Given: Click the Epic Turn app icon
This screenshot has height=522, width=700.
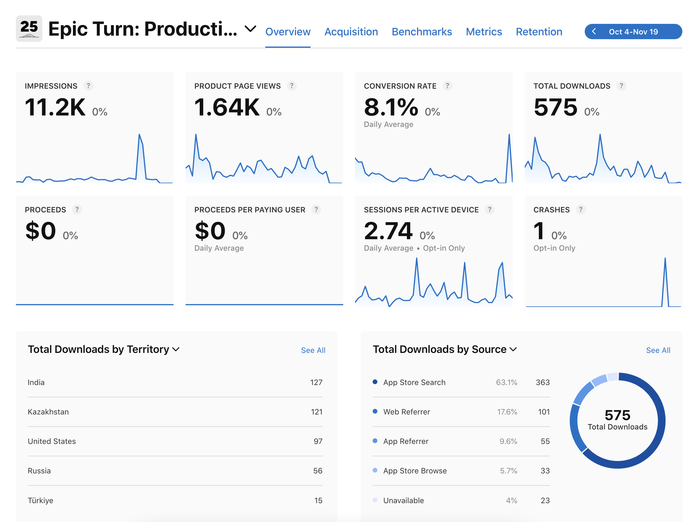Looking at the screenshot, I should [29, 29].
